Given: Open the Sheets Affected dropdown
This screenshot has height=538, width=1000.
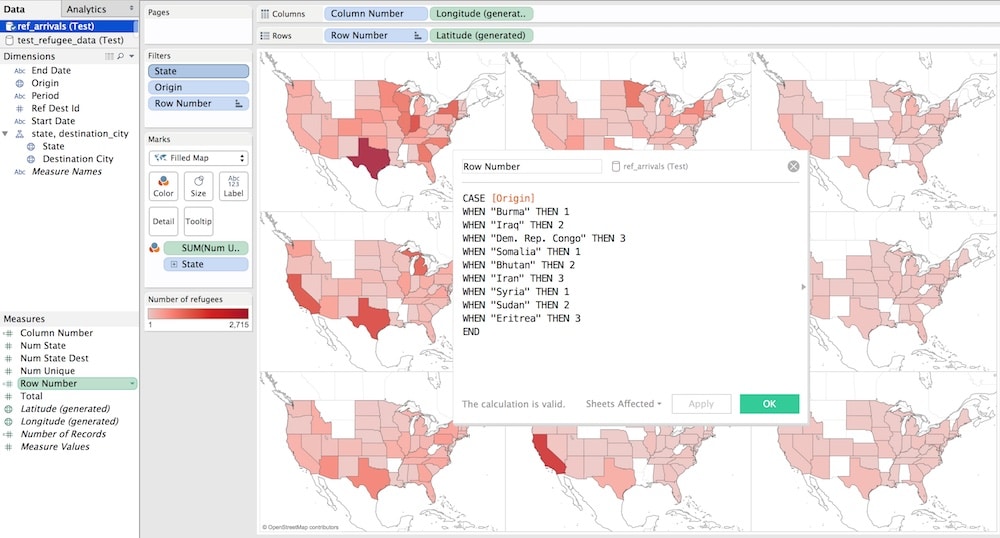Looking at the screenshot, I should tap(623, 404).
